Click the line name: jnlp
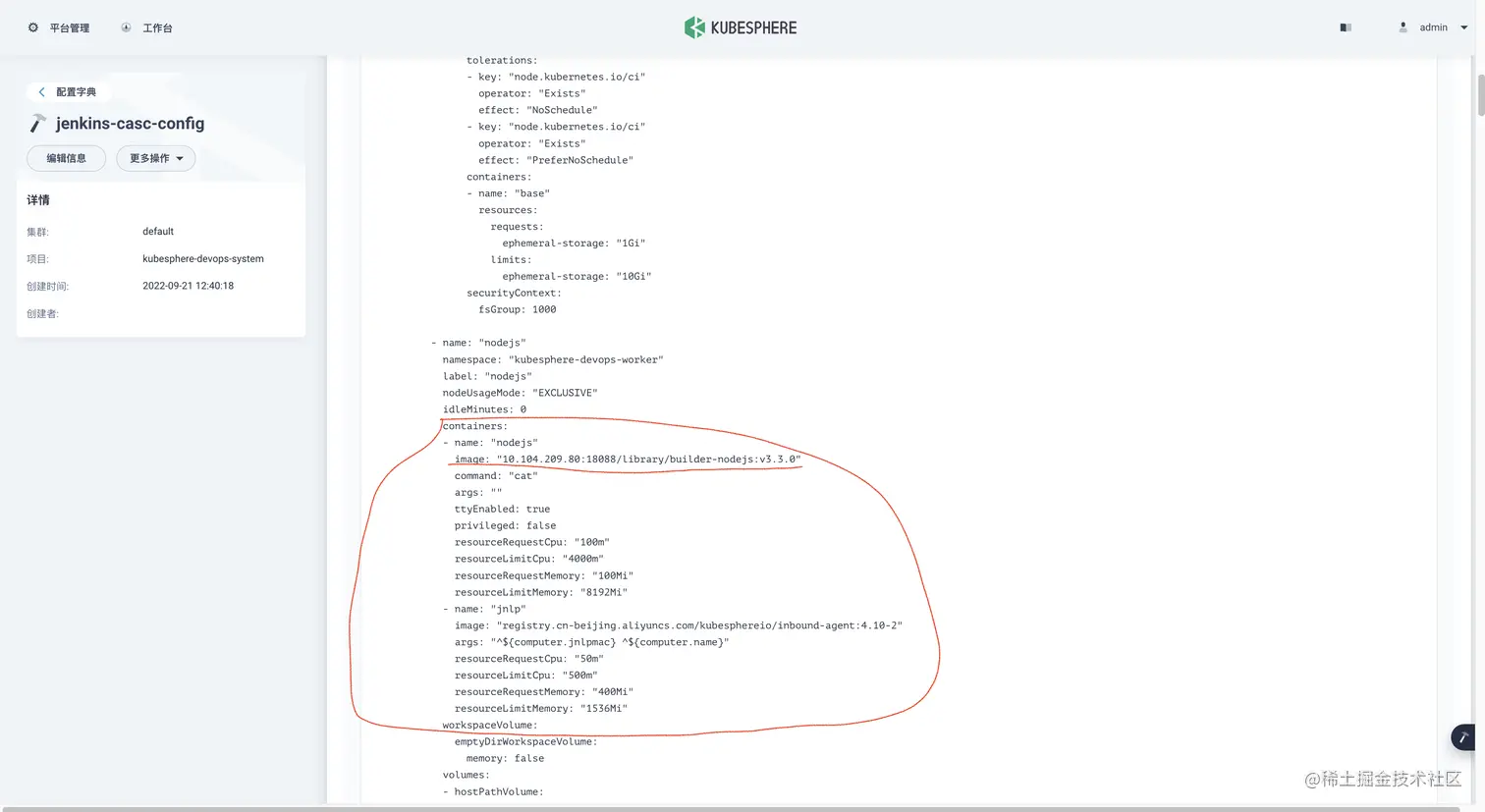1485x812 pixels. tap(484, 609)
